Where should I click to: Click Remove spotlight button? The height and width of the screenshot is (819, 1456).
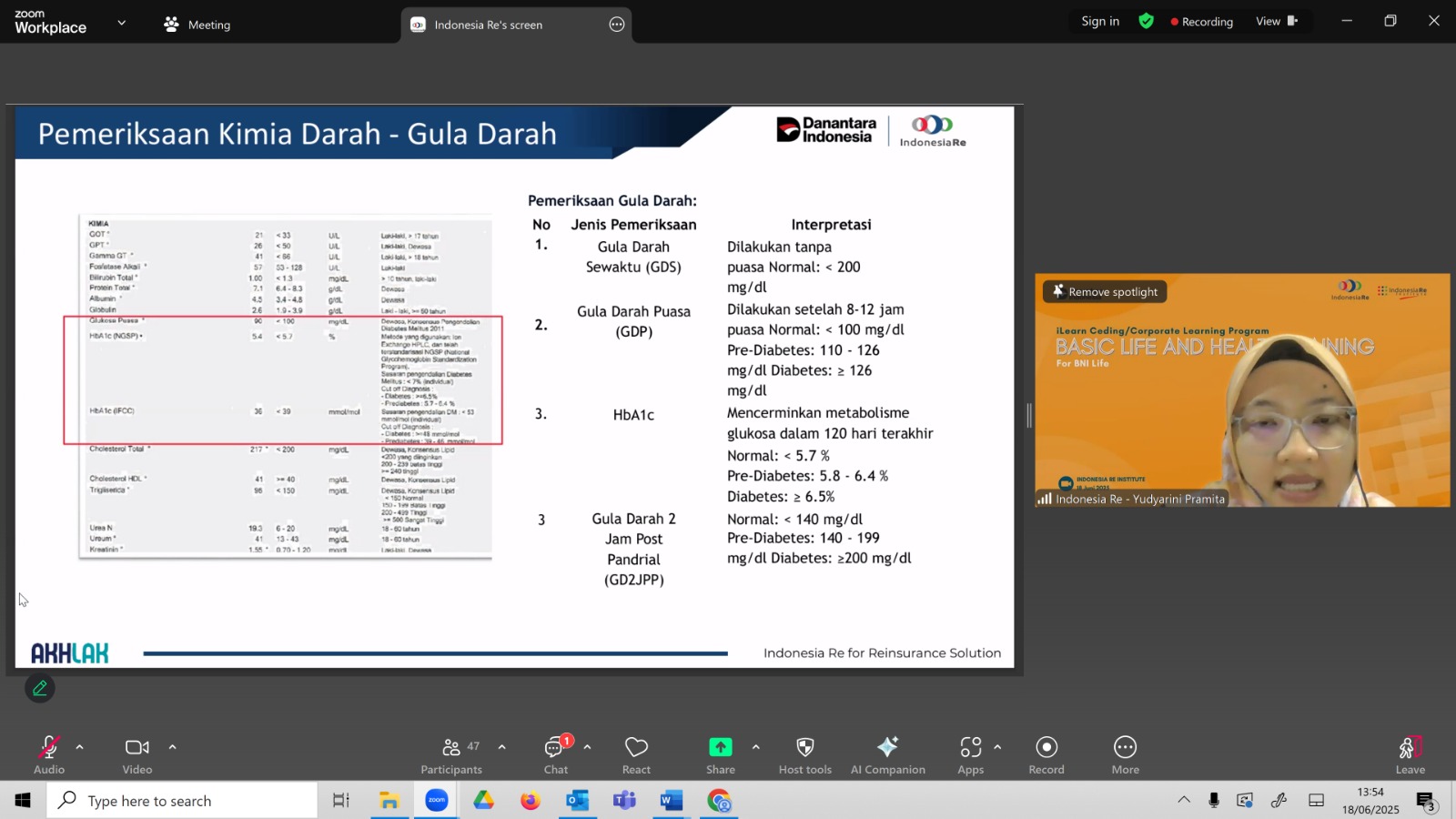pos(1105,291)
